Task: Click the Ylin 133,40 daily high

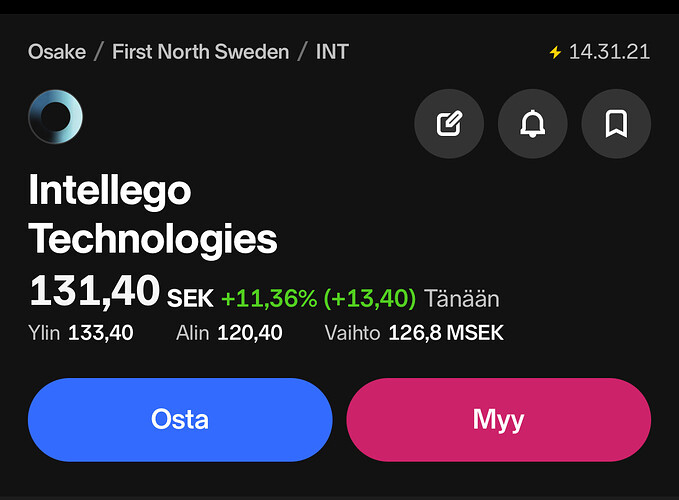Action: point(81,333)
